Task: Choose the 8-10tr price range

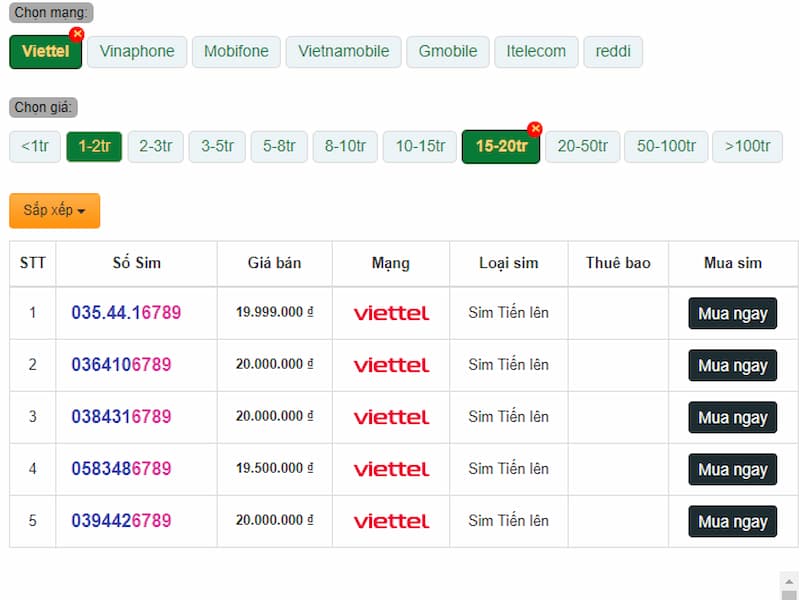Action: pyautogui.click(x=345, y=147)
